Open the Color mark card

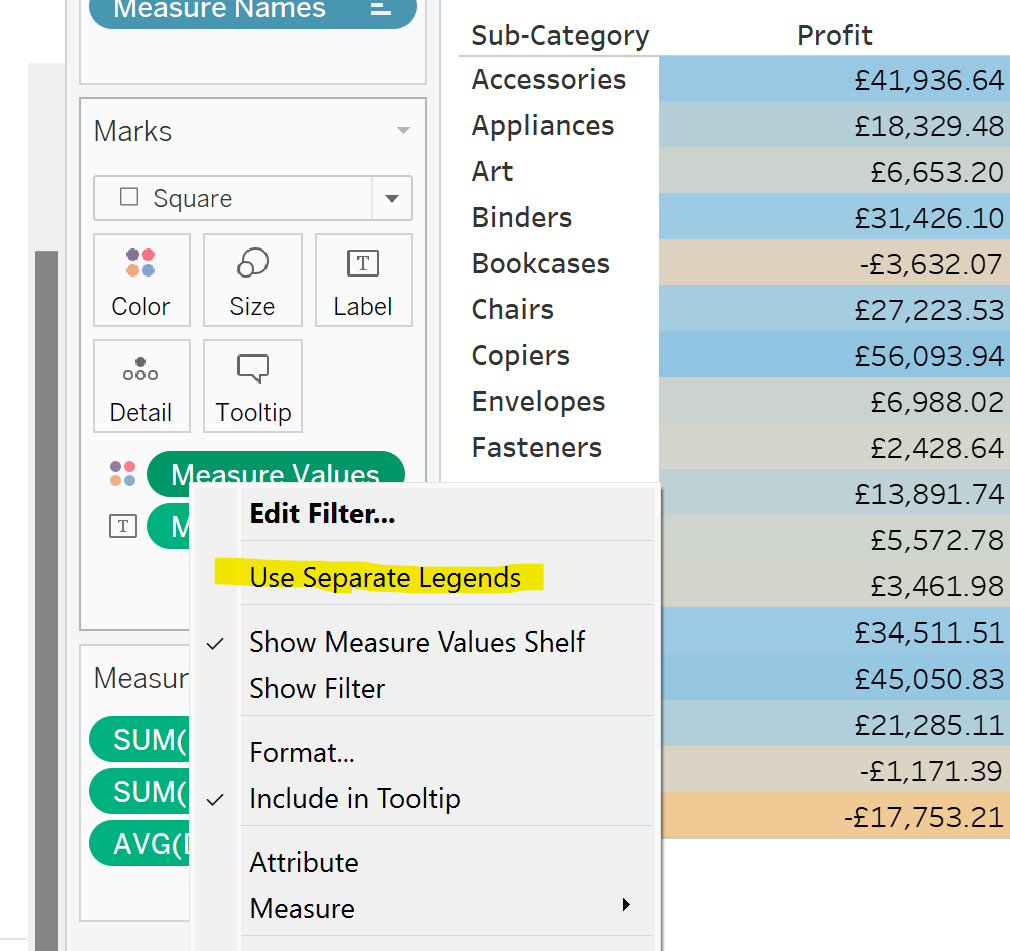pyautogui.click(x=141, y=280)
